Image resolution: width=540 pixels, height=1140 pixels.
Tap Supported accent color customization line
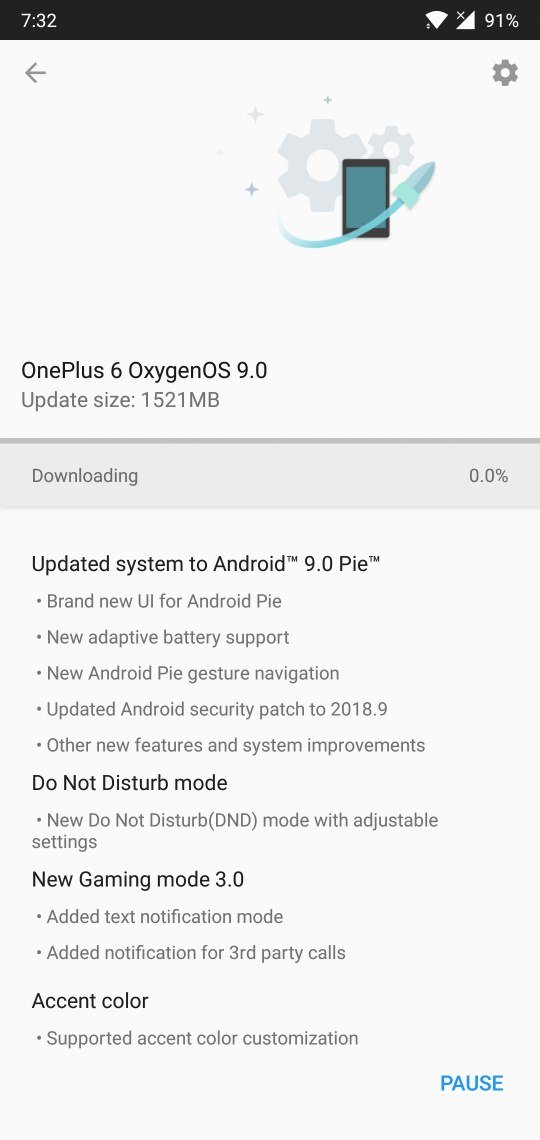(197, 1038)
